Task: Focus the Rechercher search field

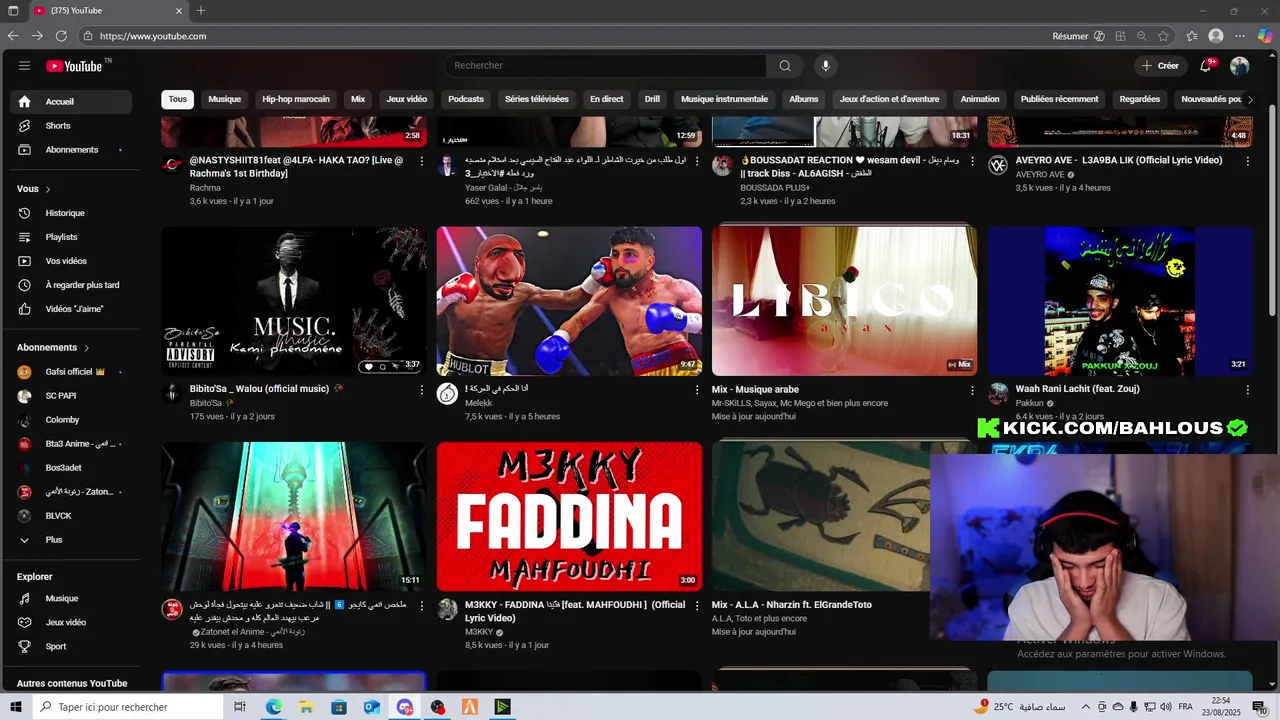Action: click(605, 66)
